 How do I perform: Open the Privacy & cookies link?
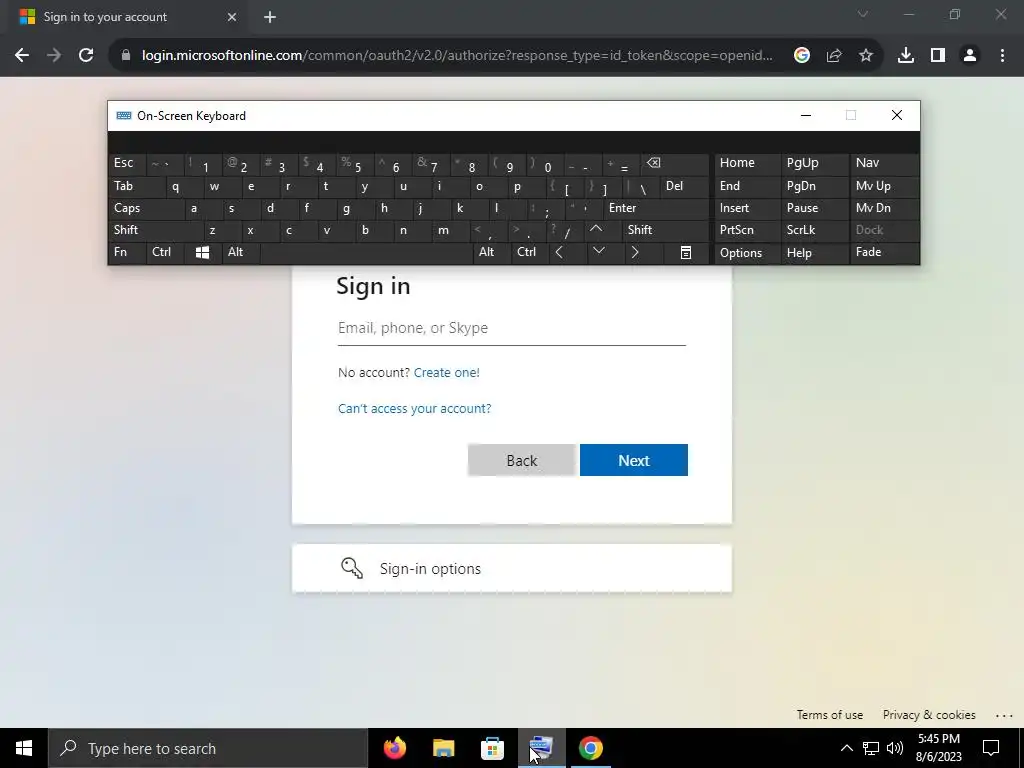coord(929,714)
